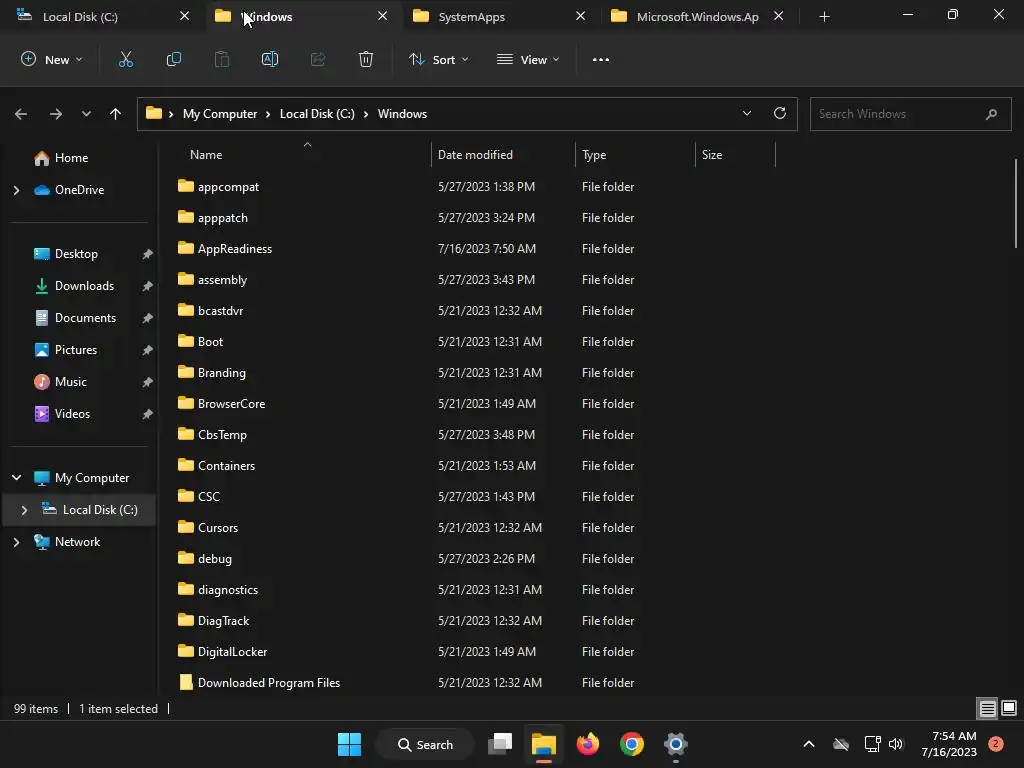The image size is (1024, 768).
Task: Sort by Date modified column
Action: (475, 155)
